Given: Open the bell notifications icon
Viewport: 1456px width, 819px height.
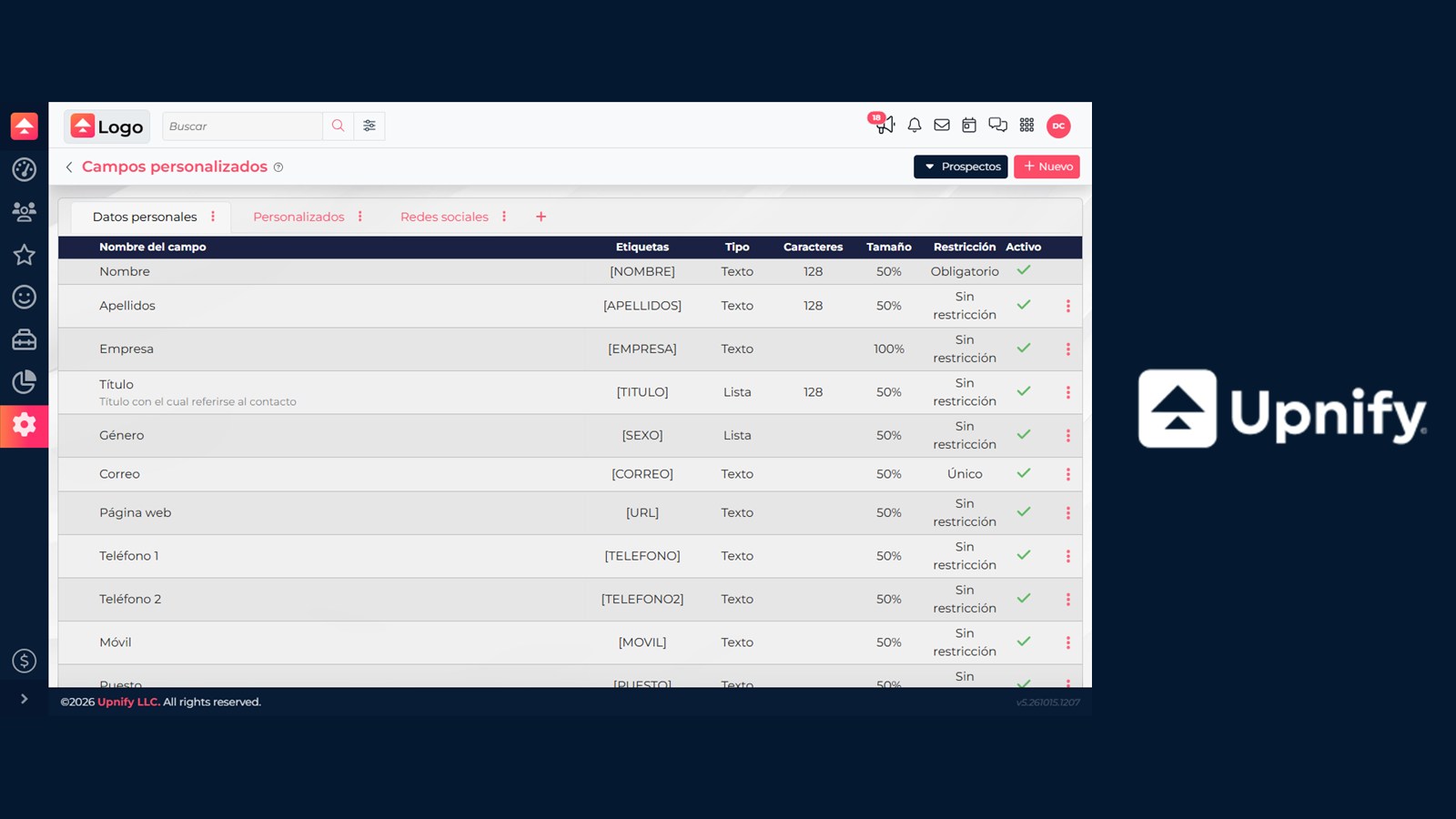Looking at the screenshot, I should click(915, 126).
